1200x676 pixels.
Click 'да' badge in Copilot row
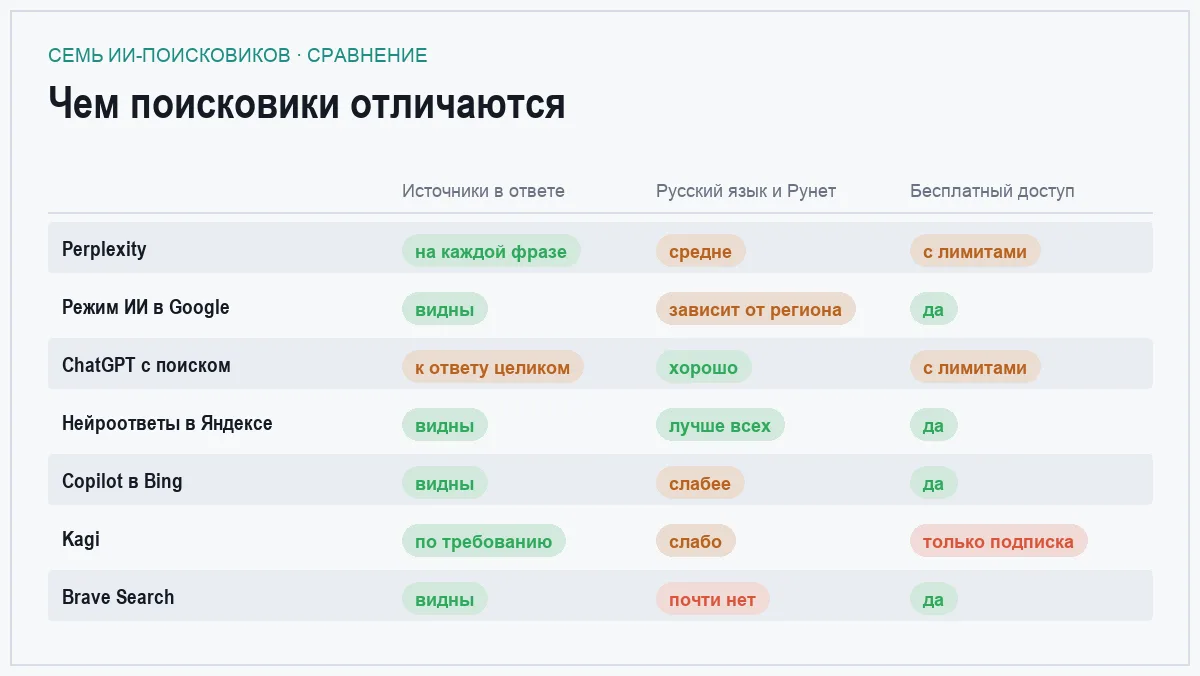point(934,483)
